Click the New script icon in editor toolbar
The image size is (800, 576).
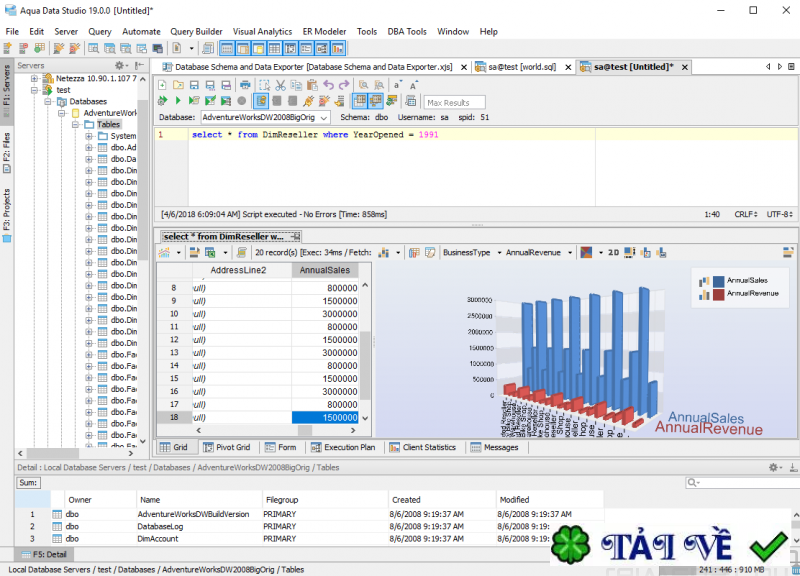point(162,85)
